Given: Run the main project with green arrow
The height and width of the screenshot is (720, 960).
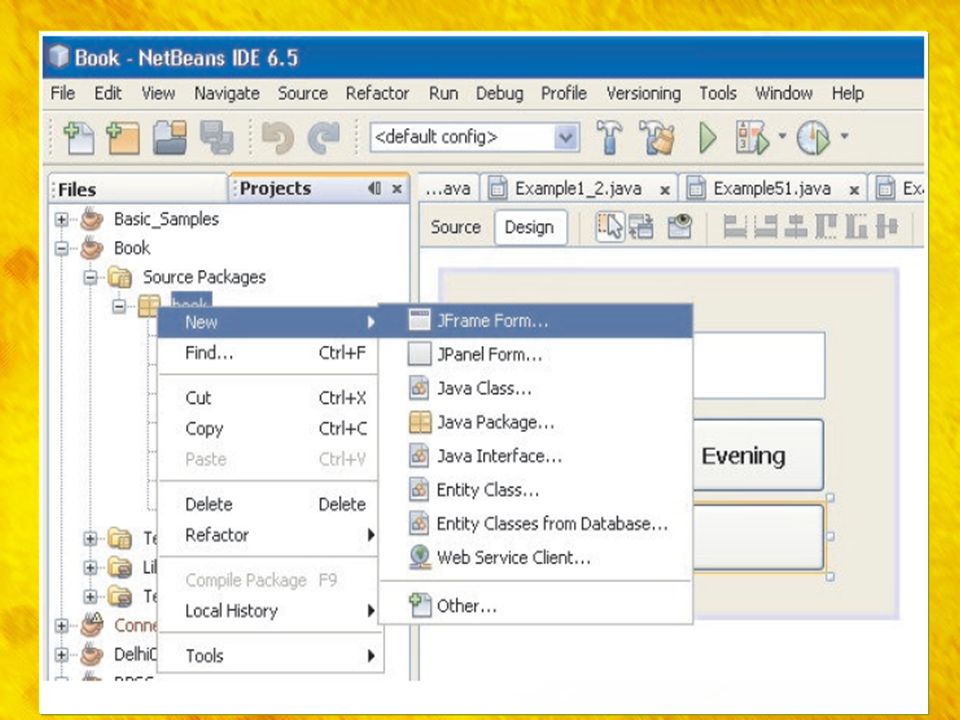Looking at the screenshot, I should 708,137.
